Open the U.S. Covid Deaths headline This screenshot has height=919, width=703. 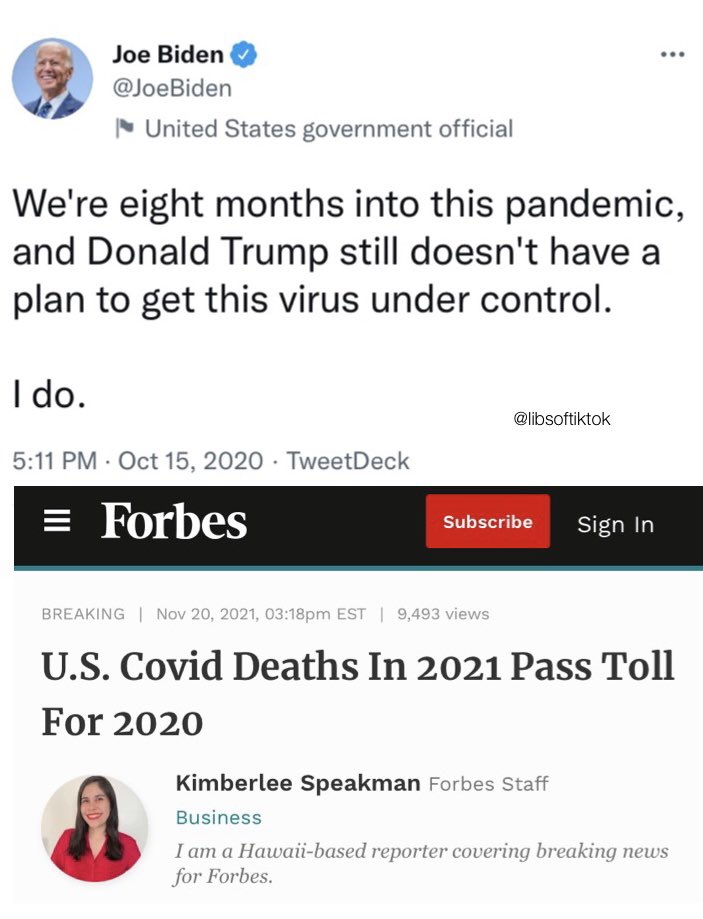point(358,694)
